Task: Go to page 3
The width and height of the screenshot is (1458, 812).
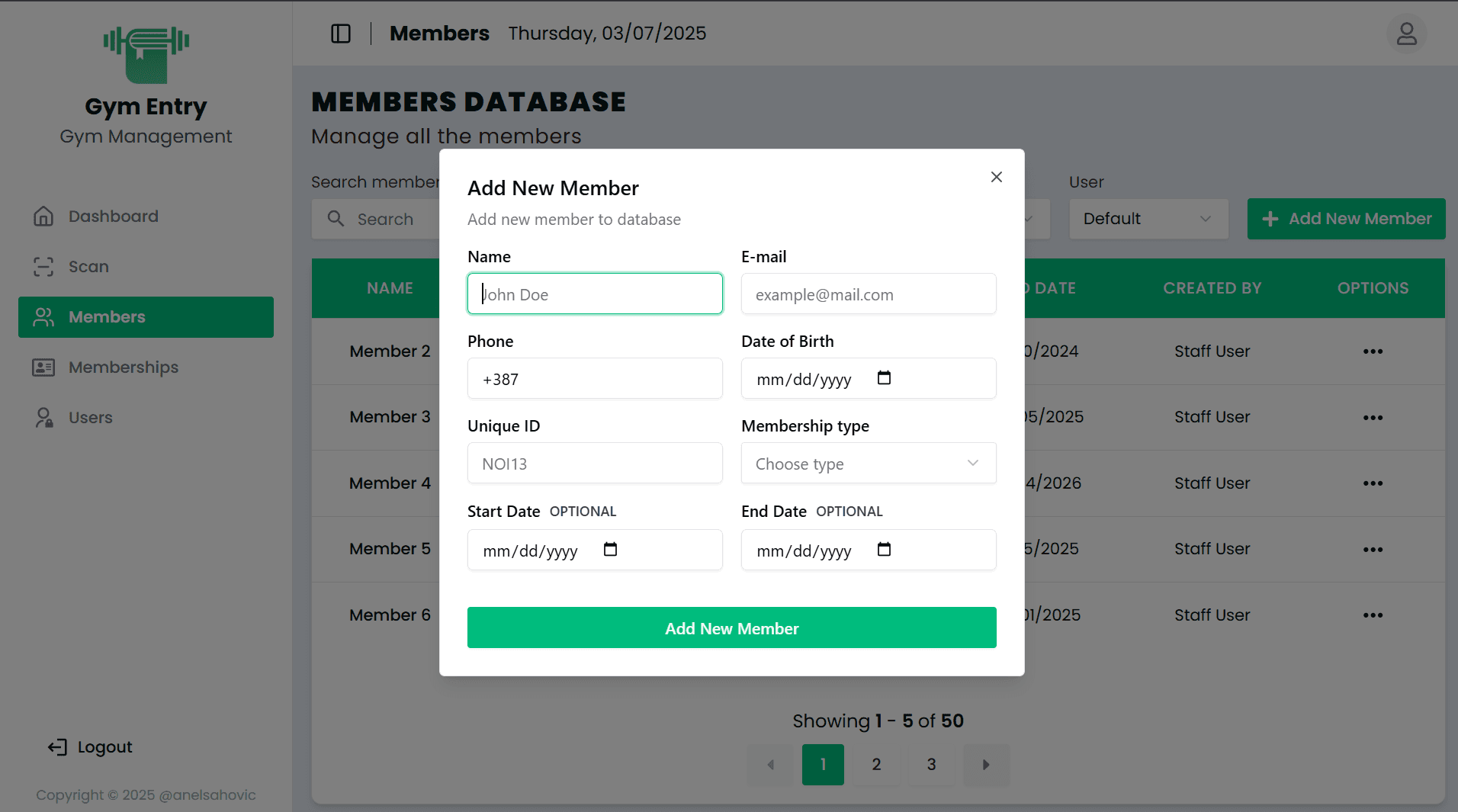Action: 931,765
